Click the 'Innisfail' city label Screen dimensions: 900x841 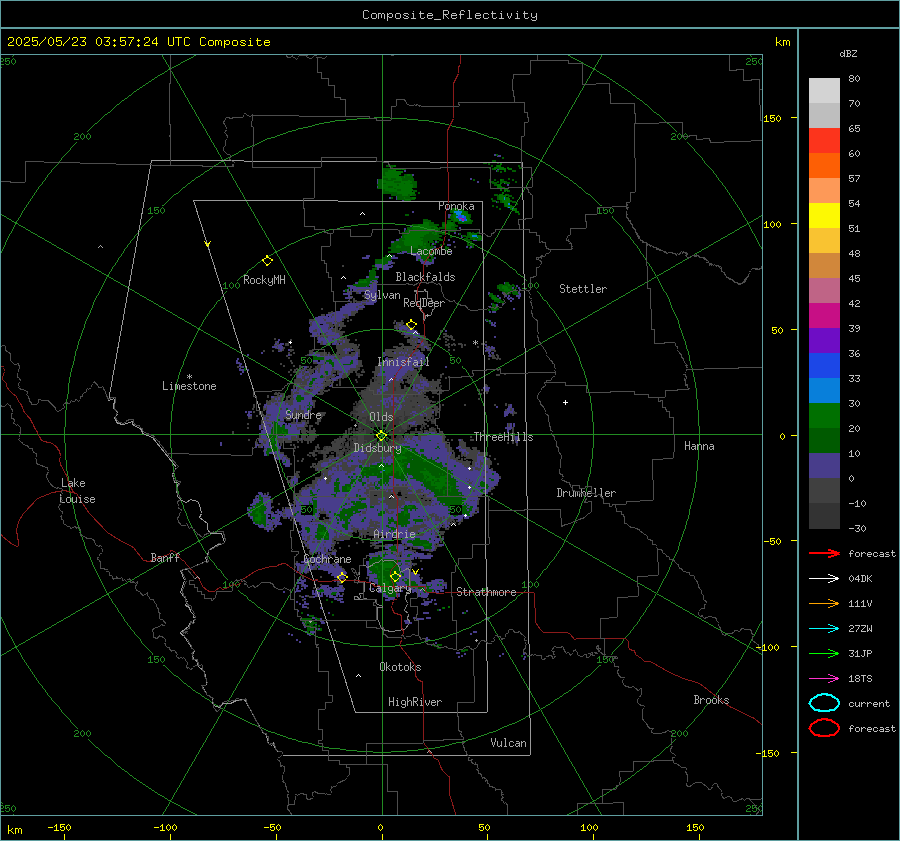(403, 362)
